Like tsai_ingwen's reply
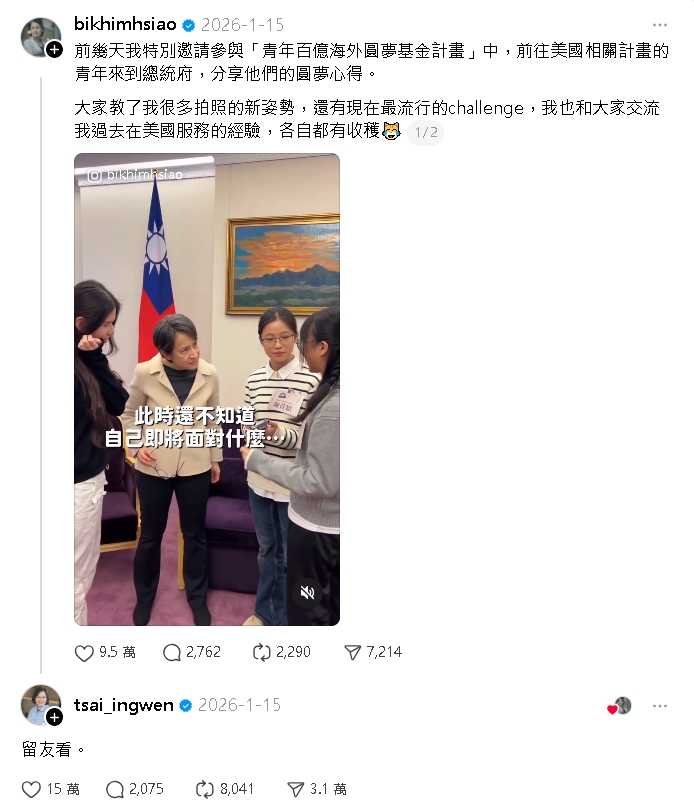 [x=31, y=789]
